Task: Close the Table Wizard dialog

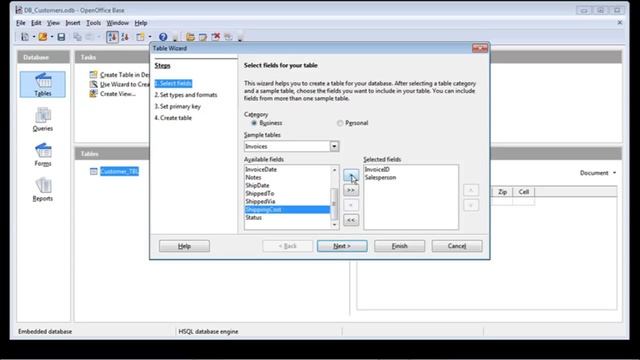Action: [480, 48]
